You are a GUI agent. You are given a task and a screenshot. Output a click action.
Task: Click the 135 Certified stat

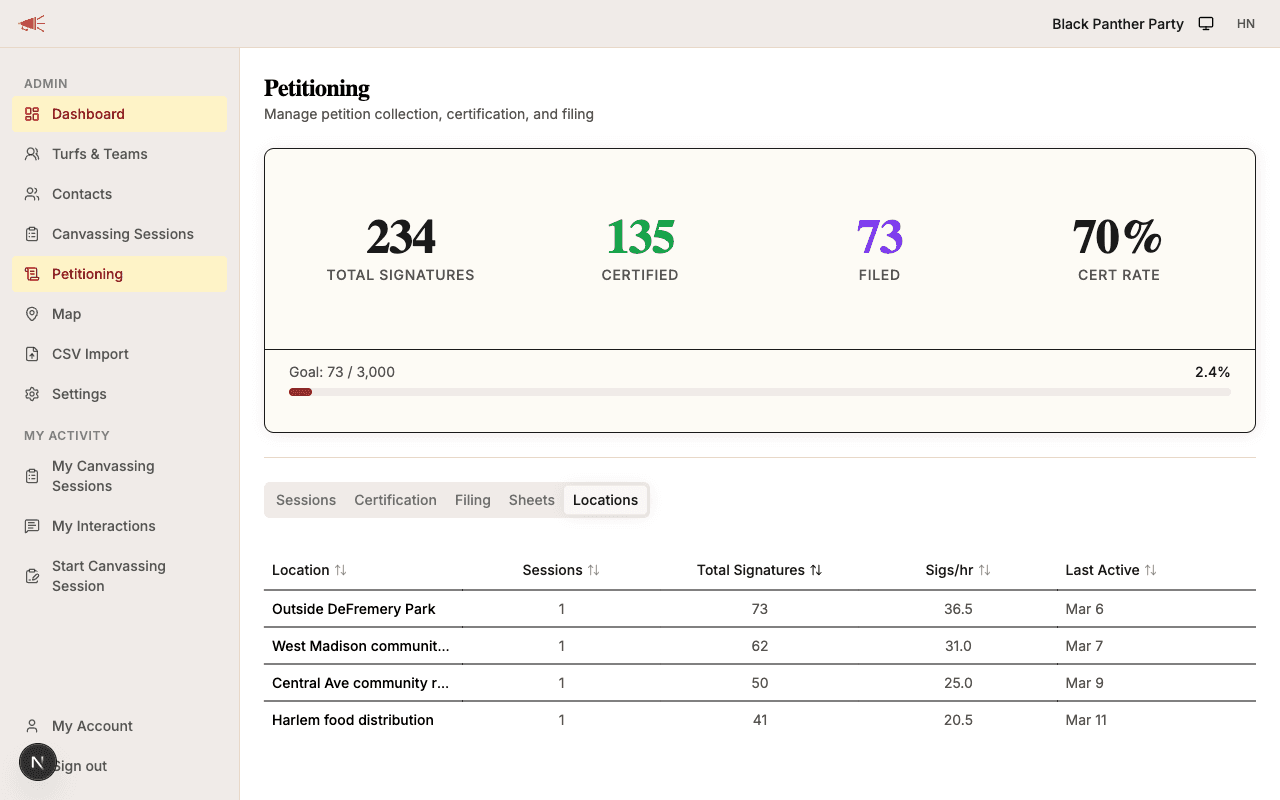click(640, 249)
